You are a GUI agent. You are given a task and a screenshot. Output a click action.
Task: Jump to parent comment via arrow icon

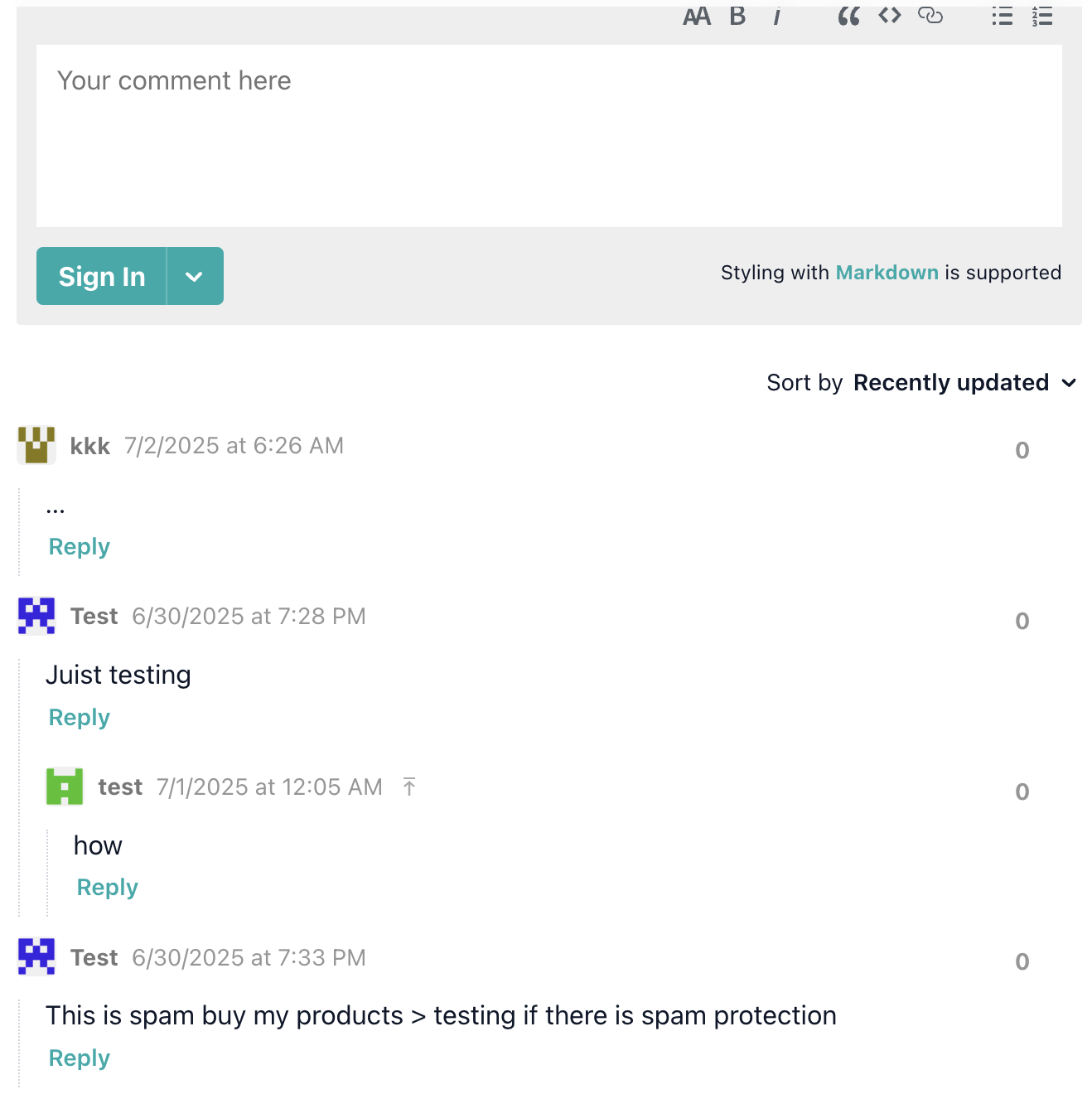coord(409,787)
